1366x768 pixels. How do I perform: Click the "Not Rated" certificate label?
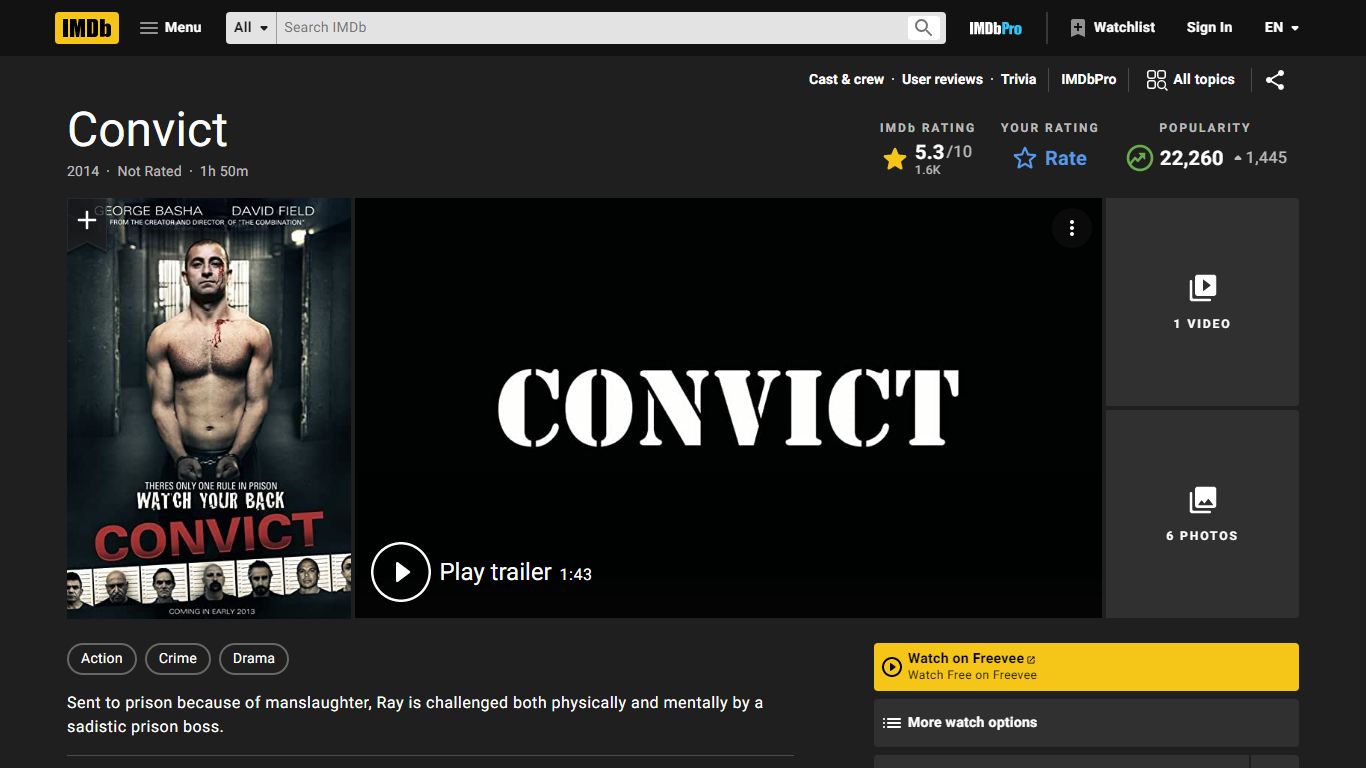pos(149,171)
